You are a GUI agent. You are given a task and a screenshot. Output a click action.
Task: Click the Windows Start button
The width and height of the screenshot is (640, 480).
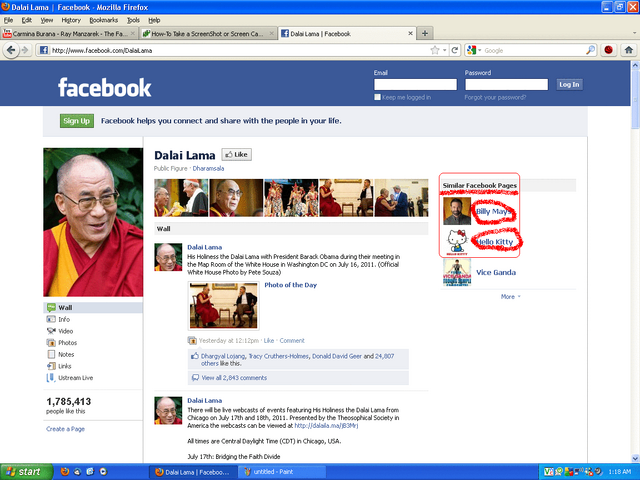26,472
